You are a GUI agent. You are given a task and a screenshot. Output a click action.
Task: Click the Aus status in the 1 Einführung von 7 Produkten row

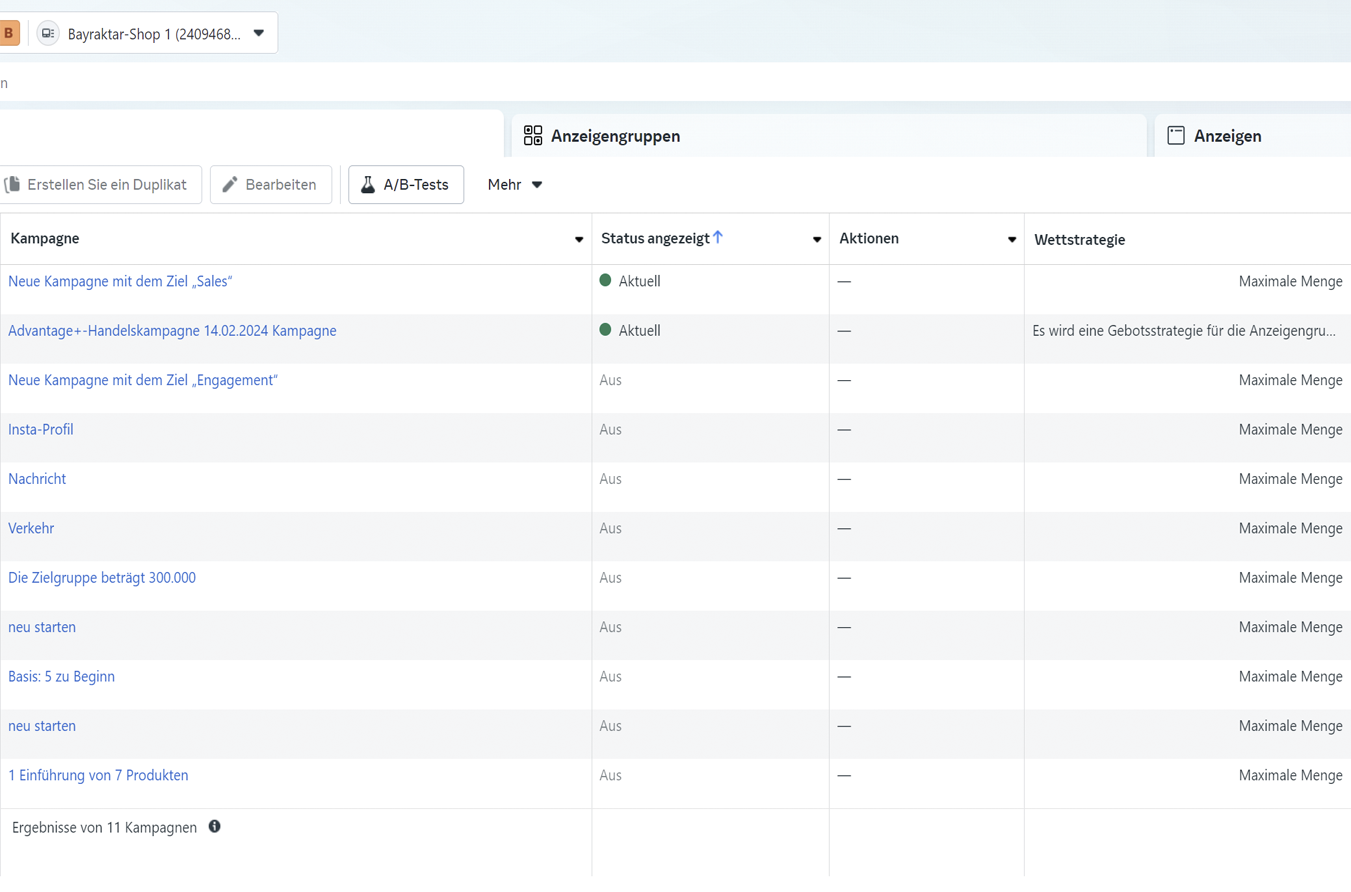coord(611,775)
